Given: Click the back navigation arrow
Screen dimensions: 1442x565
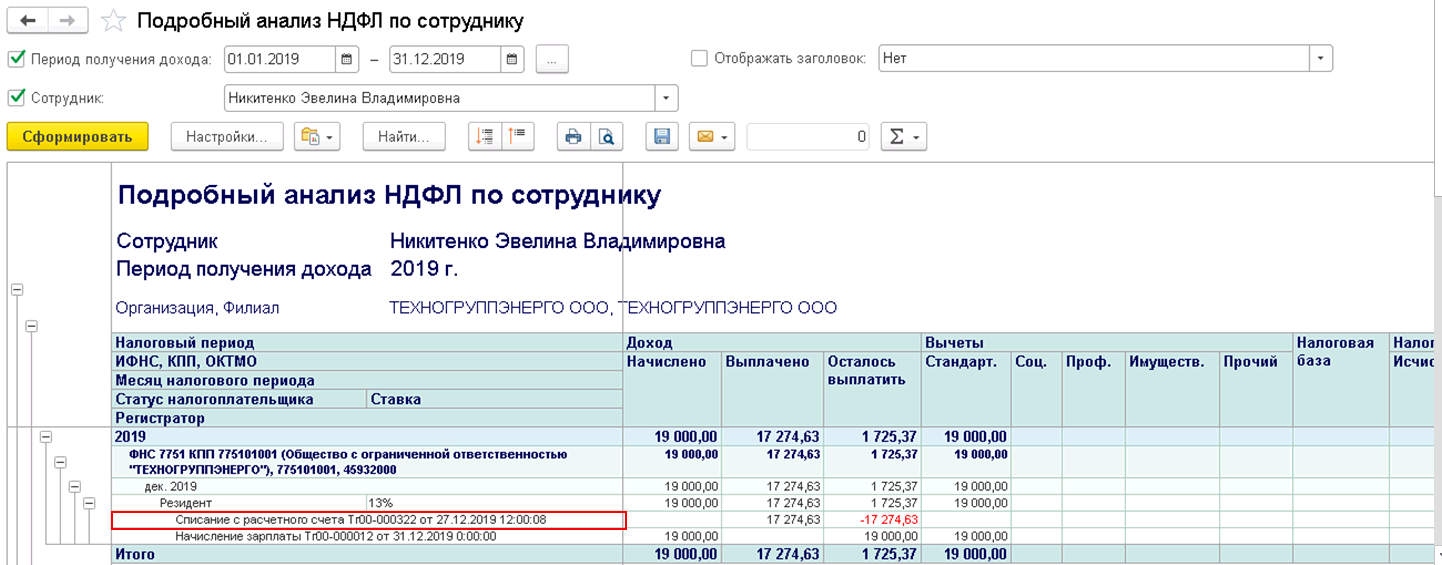Looking at the screenshot, I should [x=27, y=20].
